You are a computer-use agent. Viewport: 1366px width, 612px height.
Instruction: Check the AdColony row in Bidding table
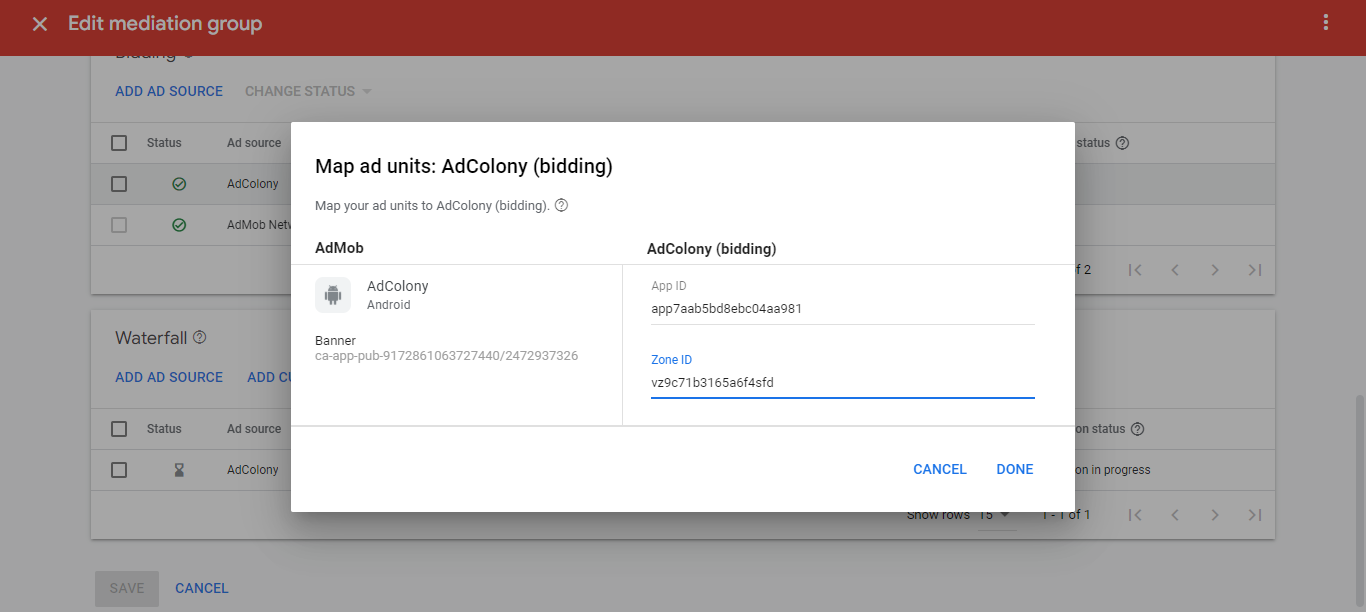[x=119, y=184]
